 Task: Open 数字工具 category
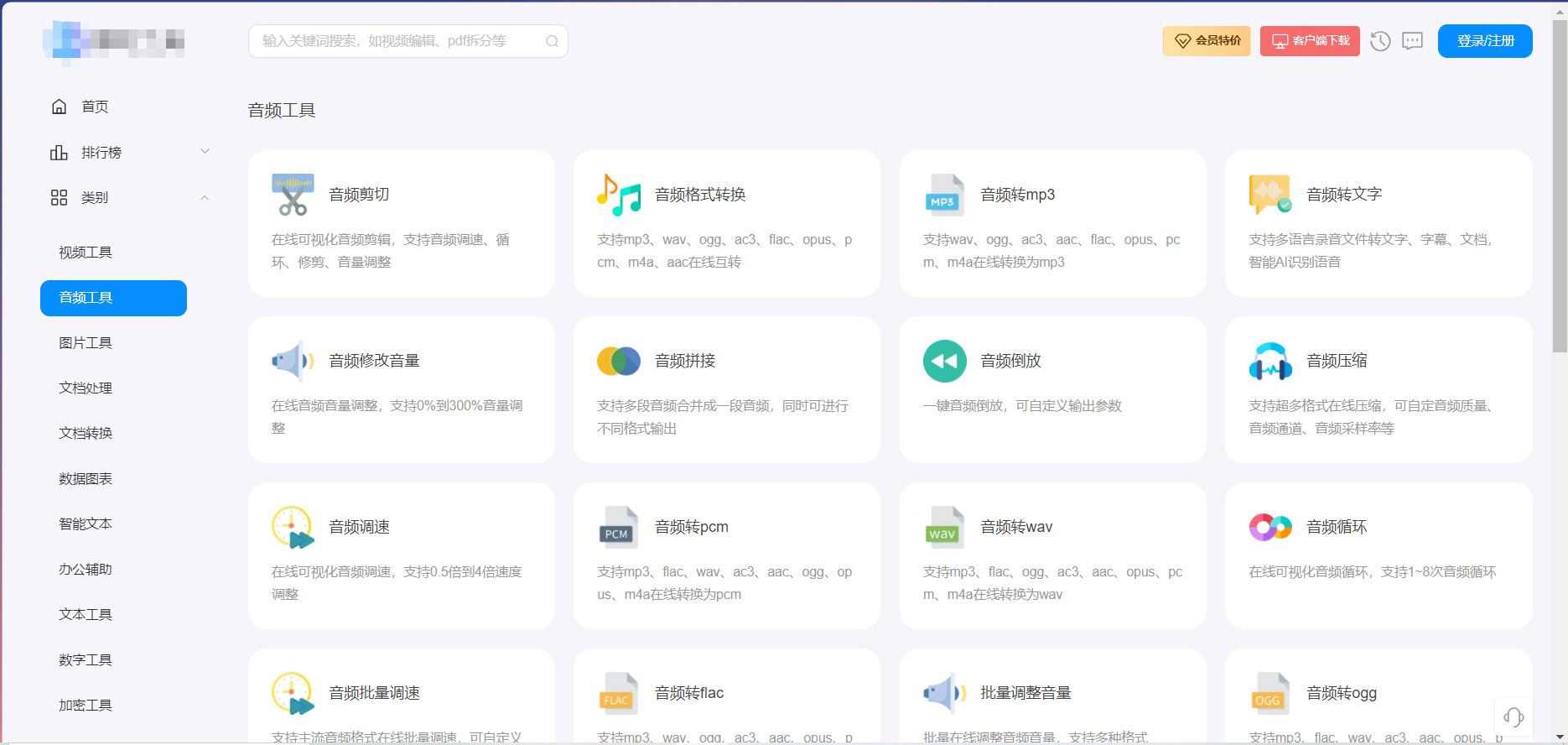(x=86, y=660)
